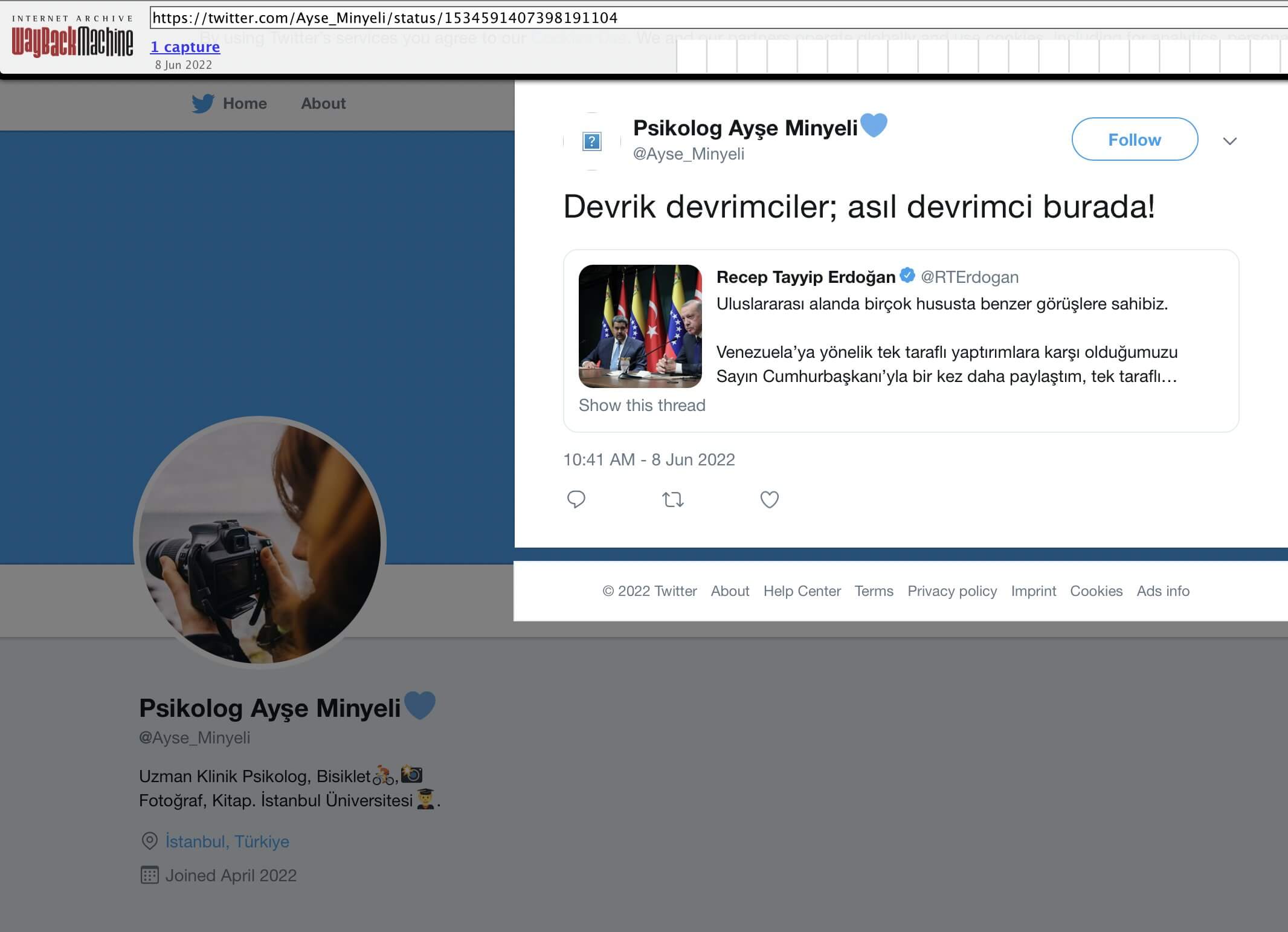Screen dimensions: 1288x932
Task: Click the İstanbul, Türkiye location link
Action: (227, 841)
